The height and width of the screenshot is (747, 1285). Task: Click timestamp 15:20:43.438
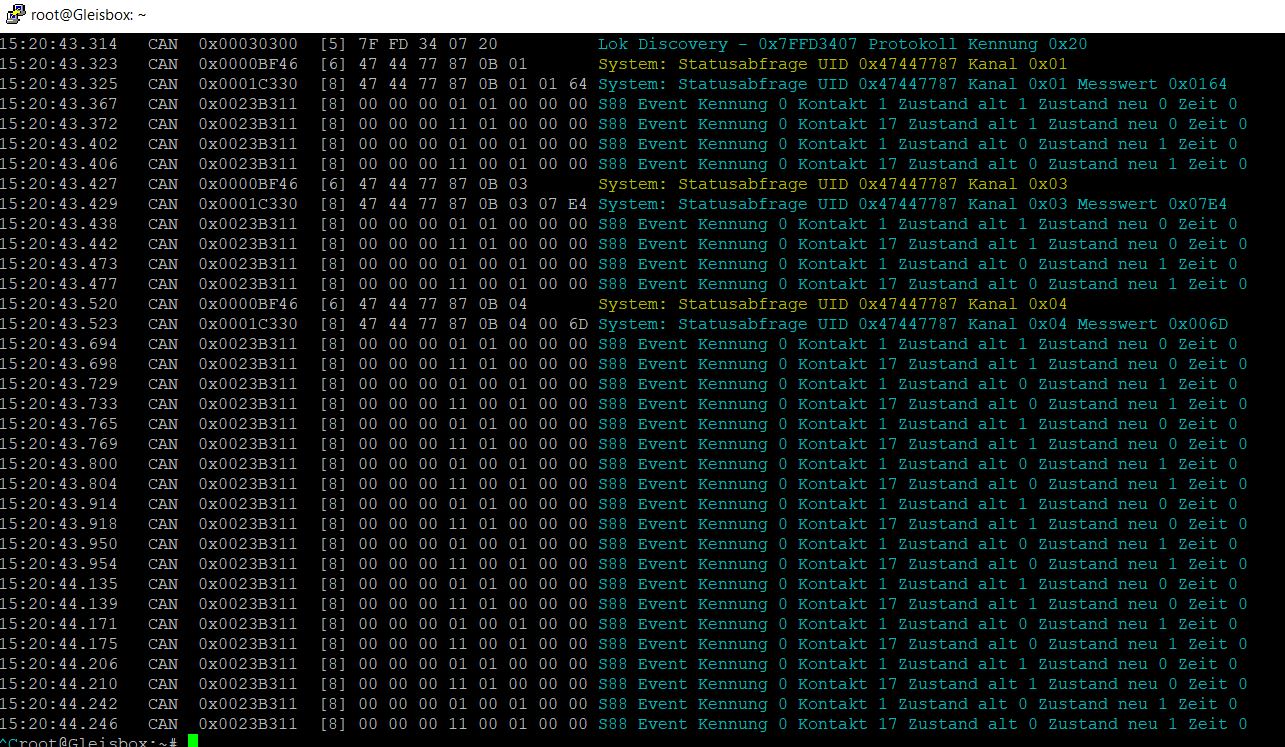pos(59,224)
